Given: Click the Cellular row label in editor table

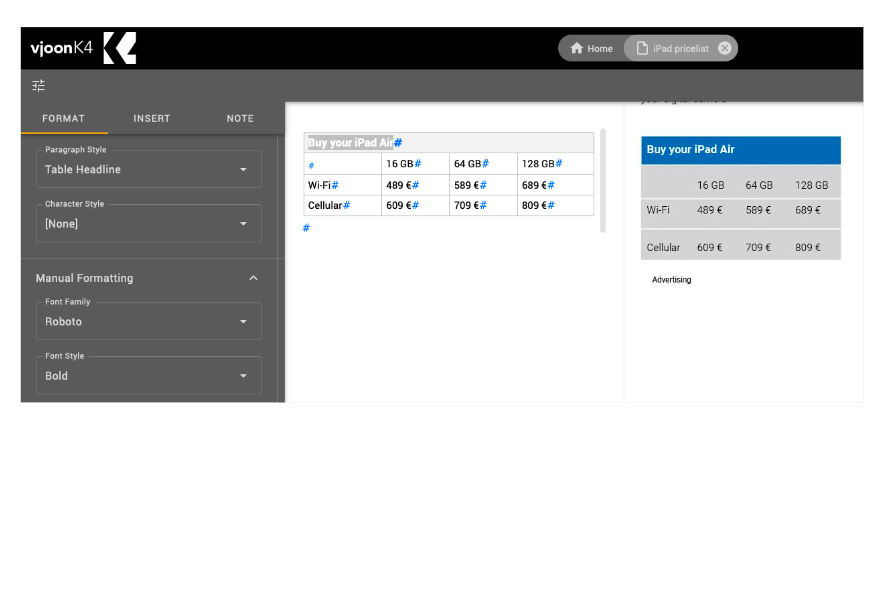Looking at the screenshot, I should (342, 205).
